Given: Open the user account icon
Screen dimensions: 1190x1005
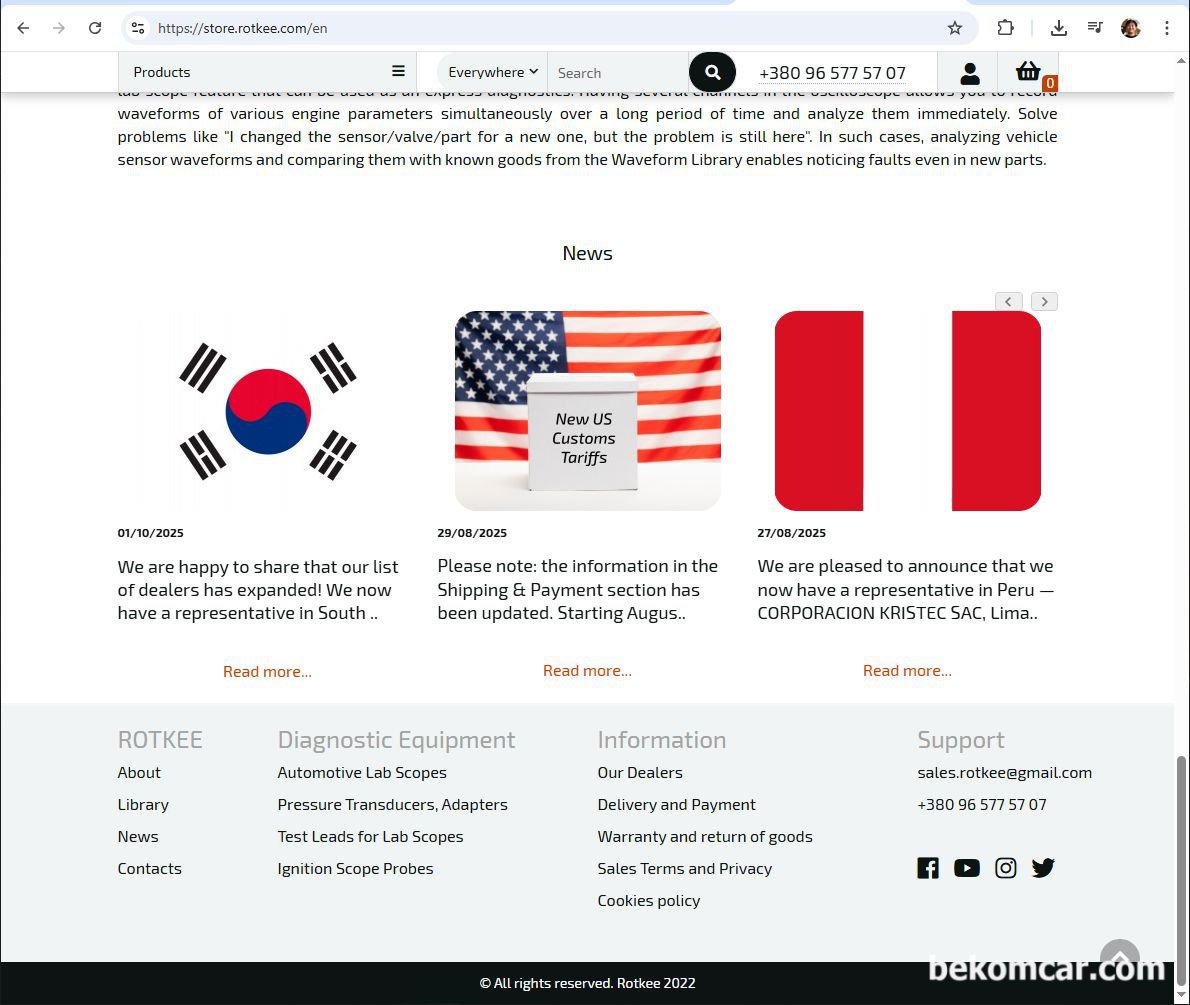Looking at the screenshot, I should coord(969,73).
